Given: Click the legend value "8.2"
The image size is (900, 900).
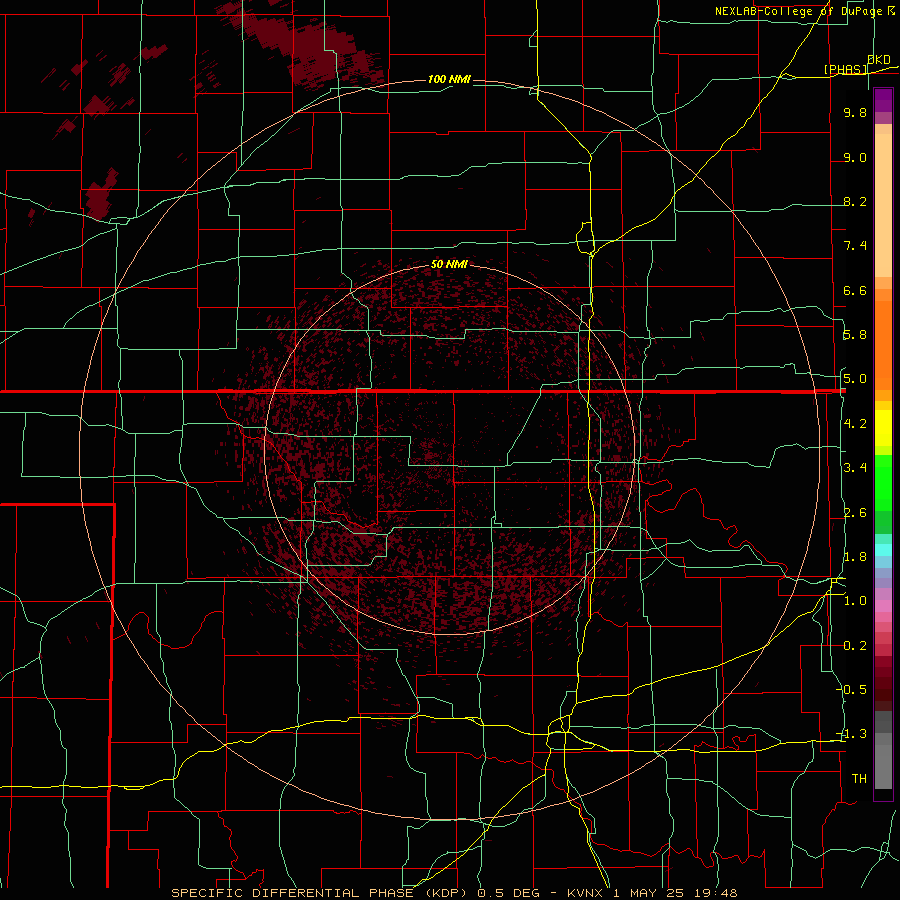Looking at the screenshot, I should (x=855, y=201).
